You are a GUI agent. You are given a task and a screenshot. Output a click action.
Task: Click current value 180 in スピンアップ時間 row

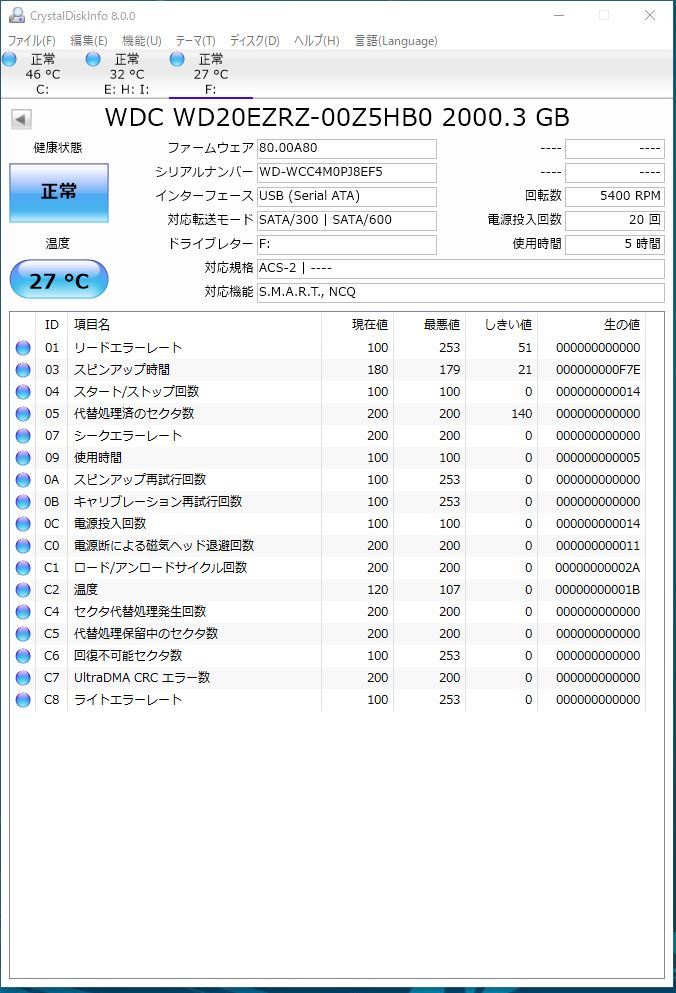pyautogui.click(x=378, y=370)
